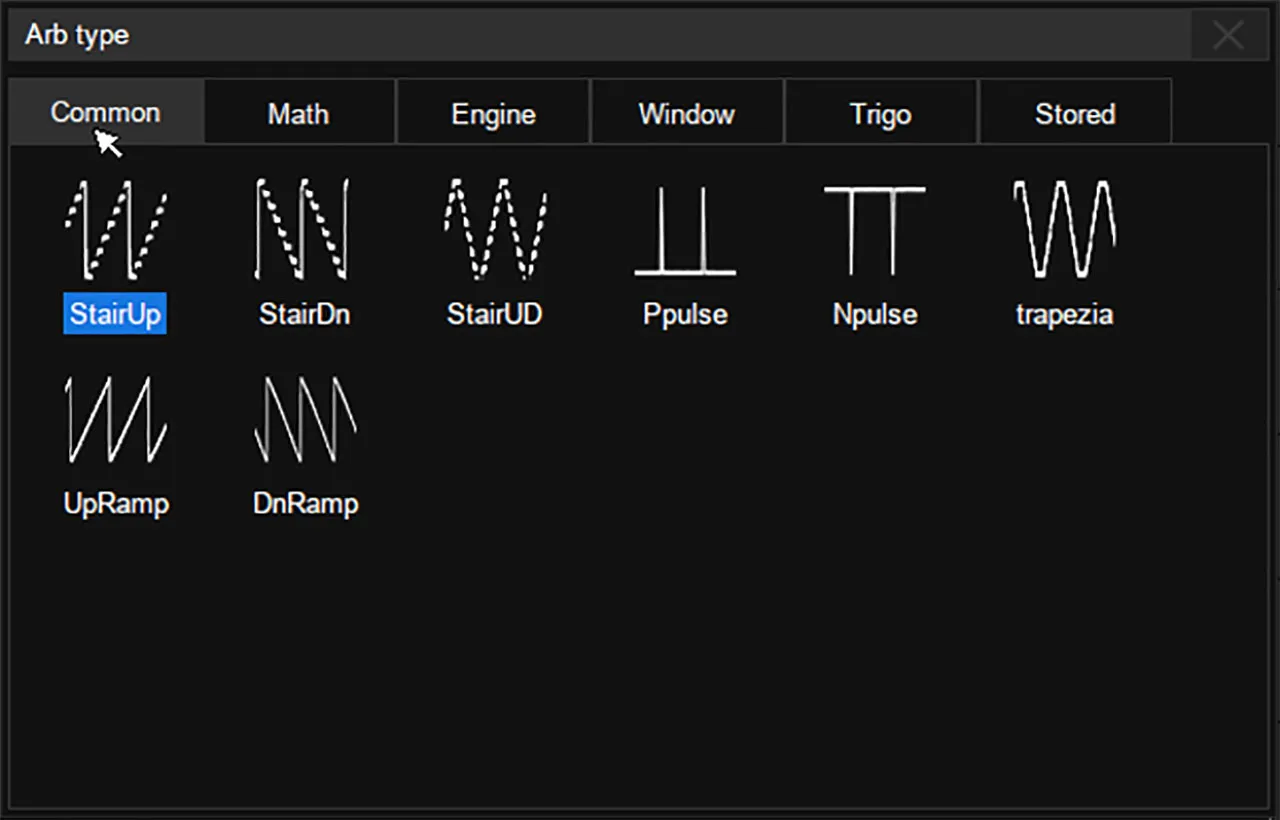Click the trapezia text label
Viewport: 1280px width, 820px height.
pos(1064,314)
